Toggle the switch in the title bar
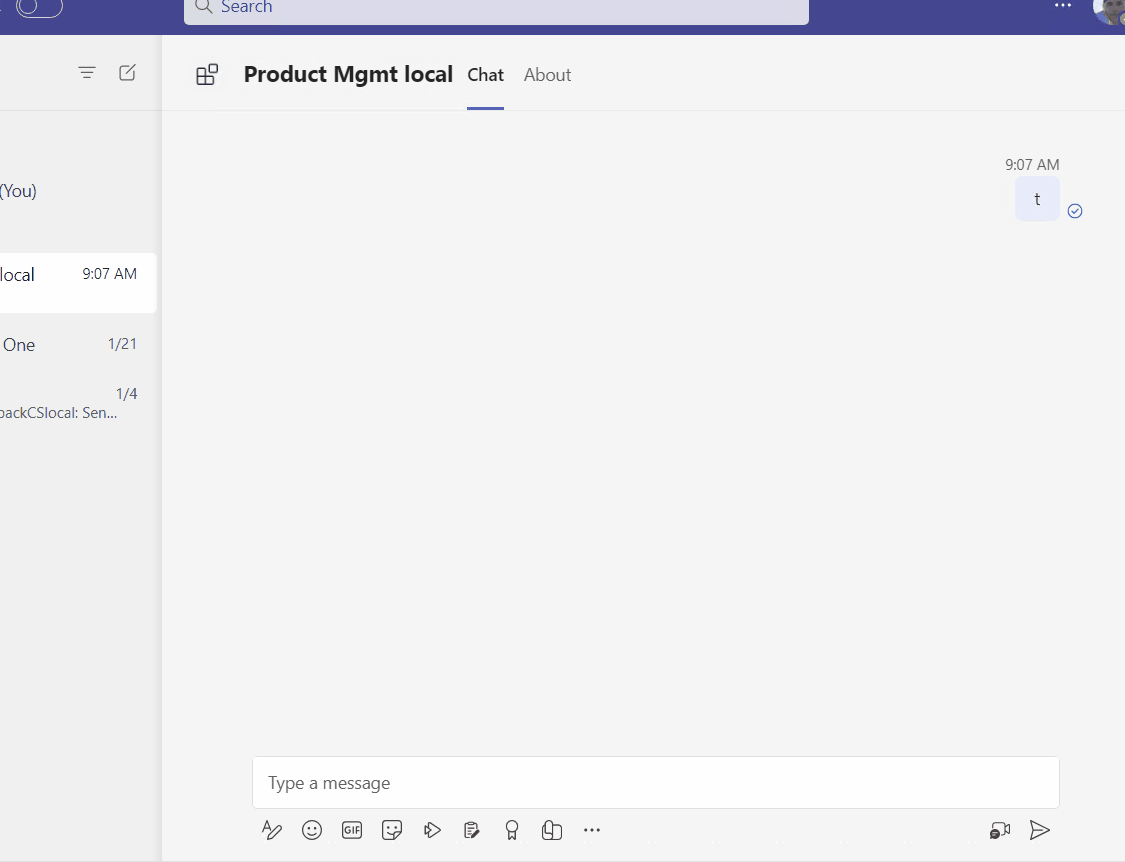 39,8
